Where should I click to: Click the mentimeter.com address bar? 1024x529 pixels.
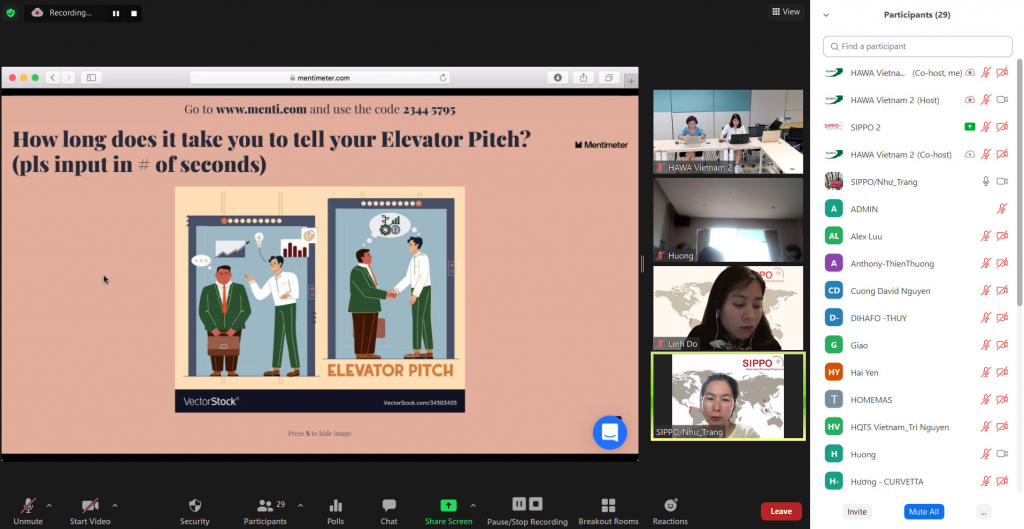click(x=320, y=78)
